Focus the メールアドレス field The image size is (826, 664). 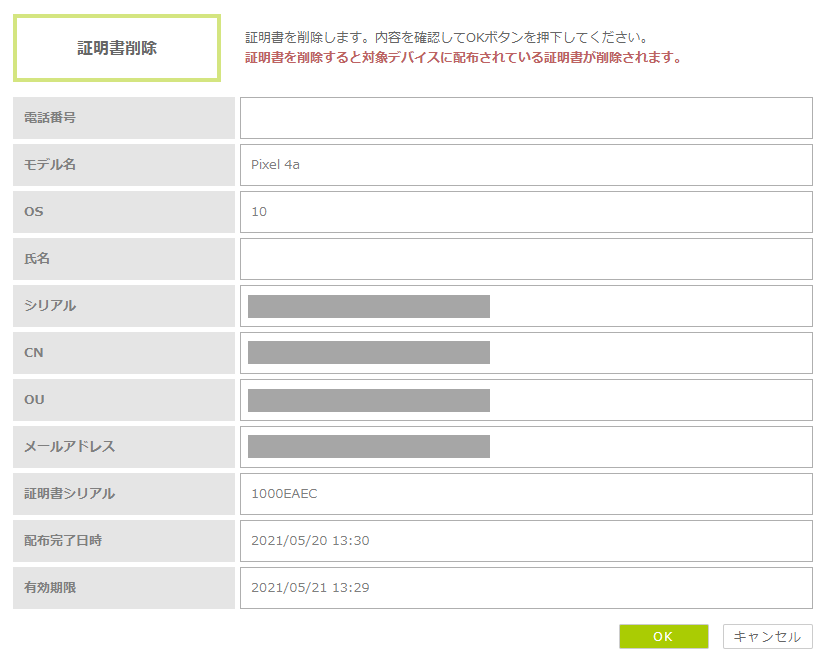pos(526,447)
